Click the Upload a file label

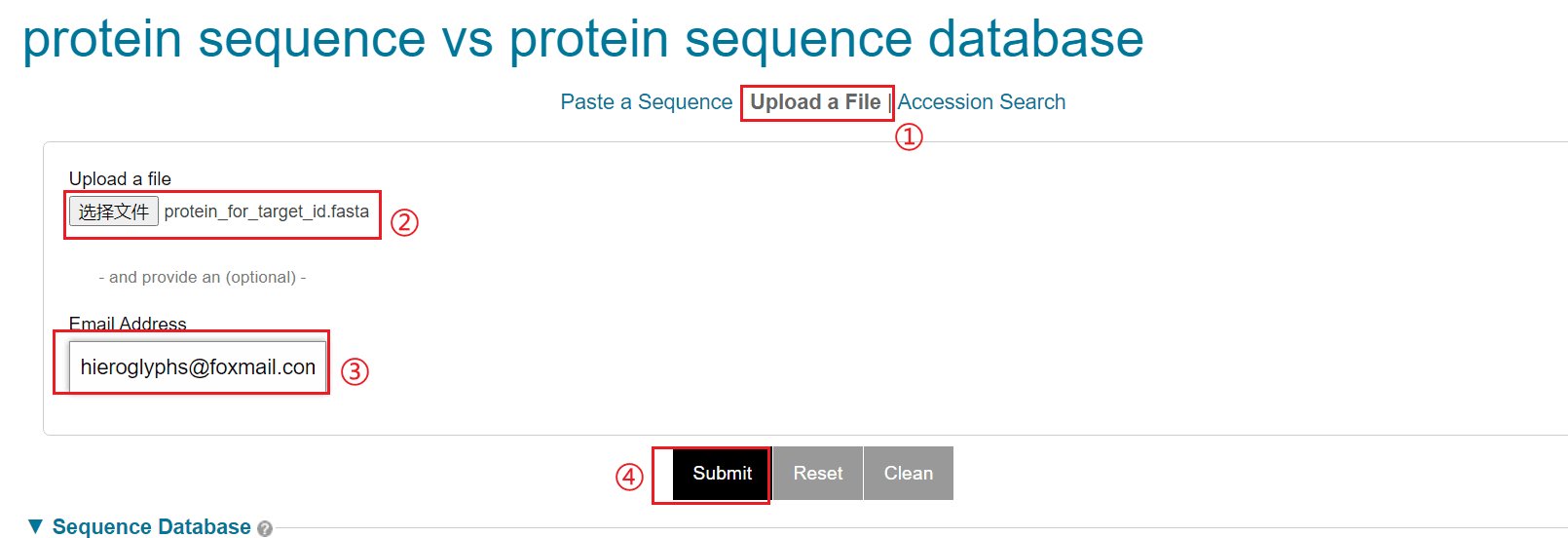[x=120, y=179]
